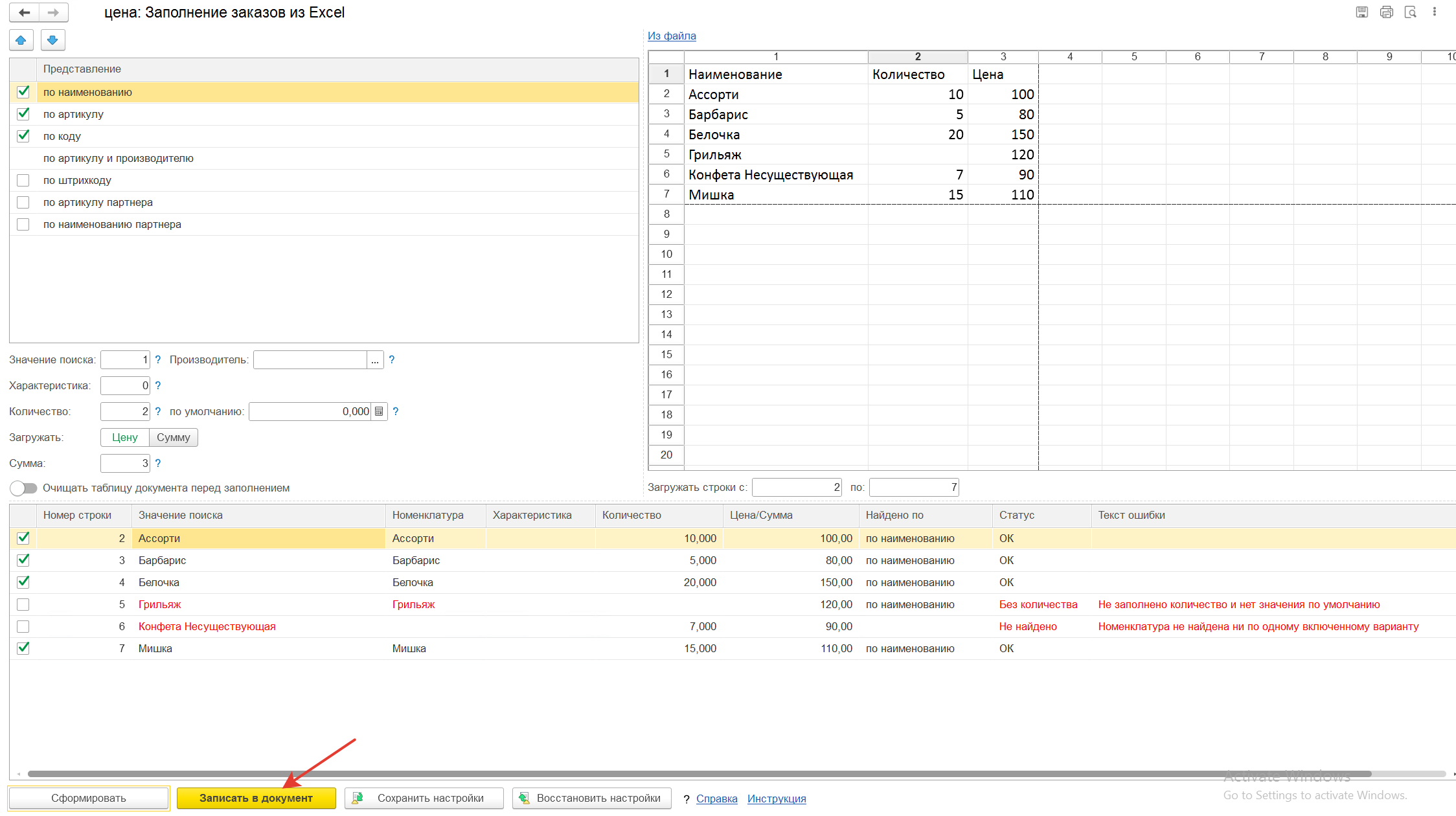
Task: Open the three-dot more menu
Action: click(1435, 12)
